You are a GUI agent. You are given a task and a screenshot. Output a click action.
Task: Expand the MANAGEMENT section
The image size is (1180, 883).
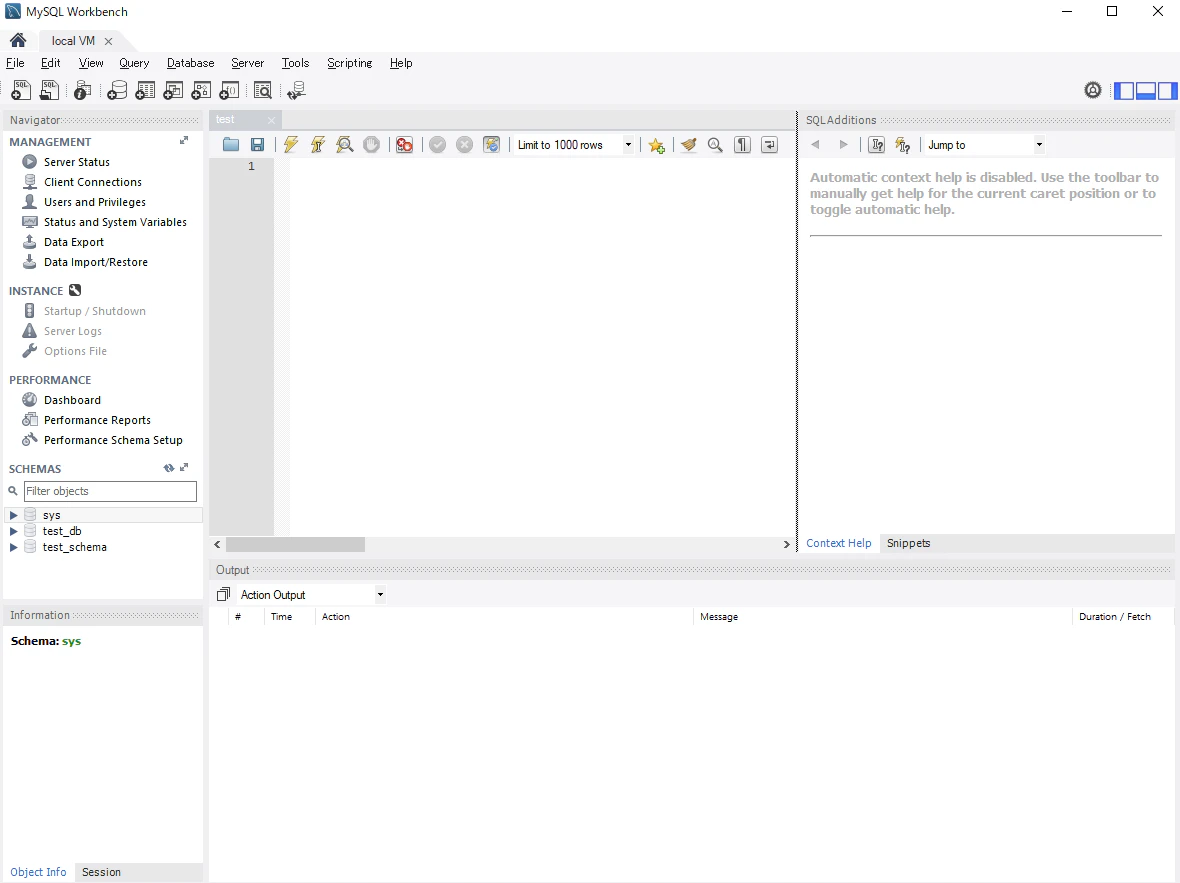point(184,141)
